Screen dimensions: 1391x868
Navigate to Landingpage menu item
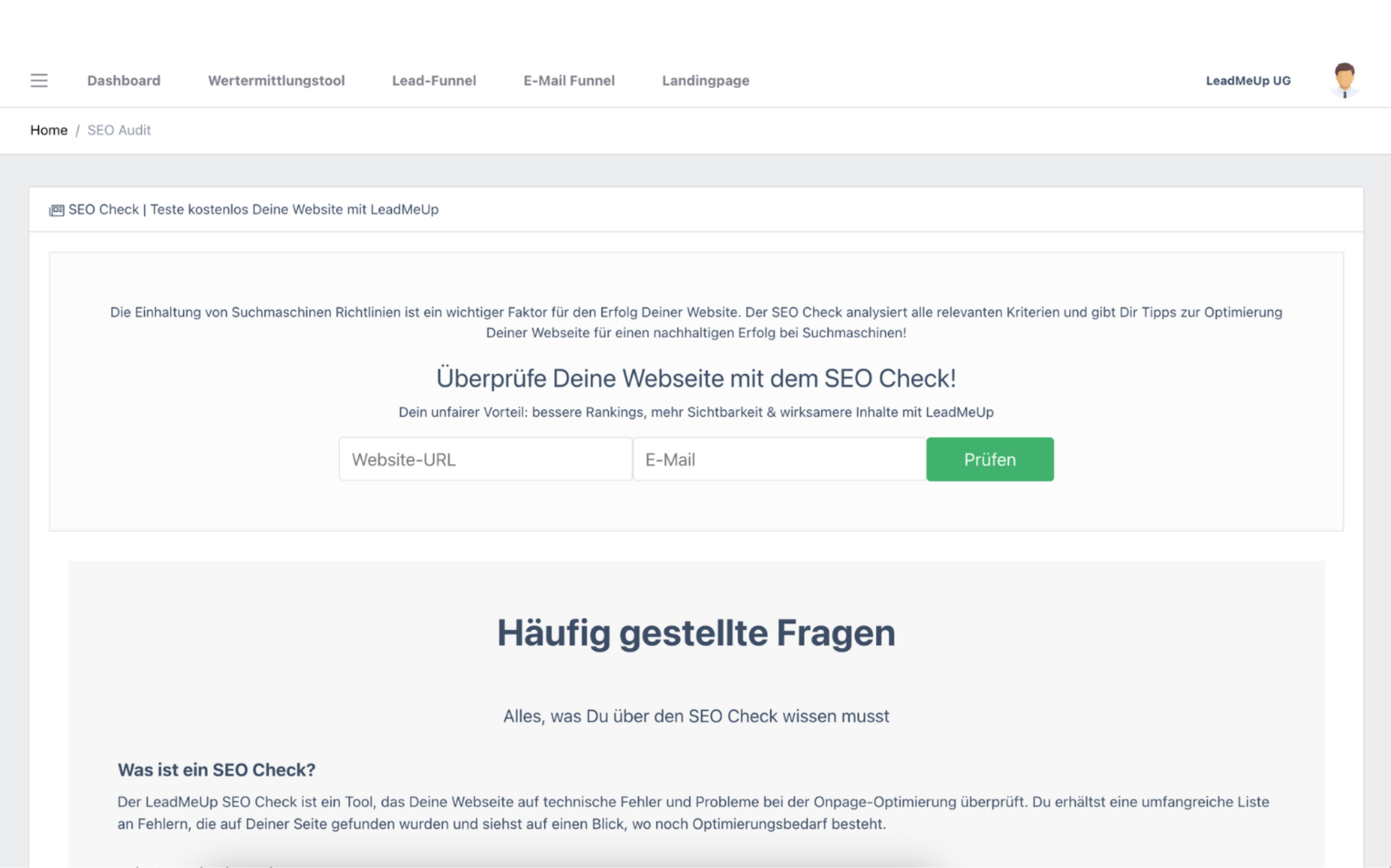point(706,81)
